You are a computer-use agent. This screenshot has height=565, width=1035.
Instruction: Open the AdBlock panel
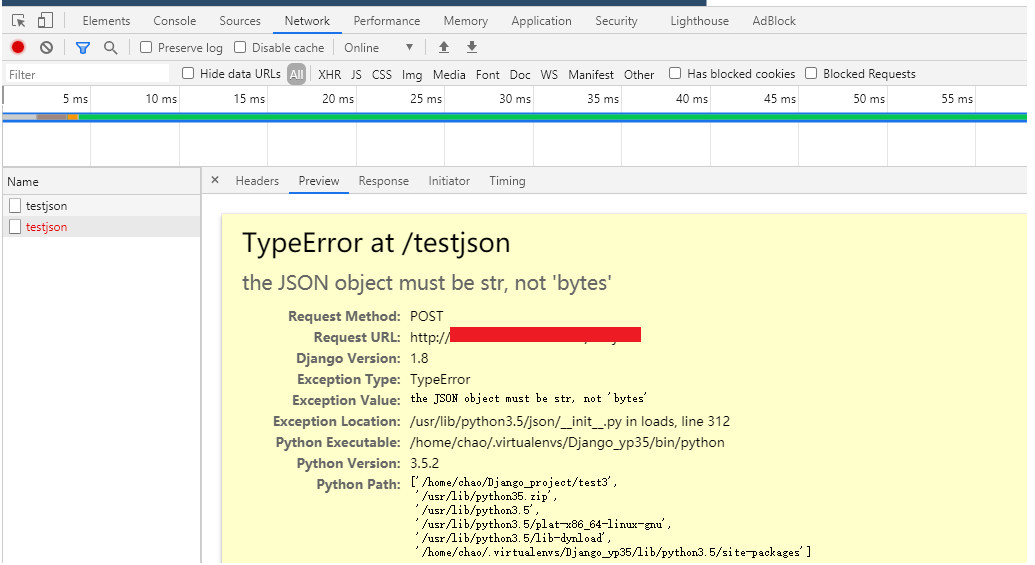click(774, 21)
